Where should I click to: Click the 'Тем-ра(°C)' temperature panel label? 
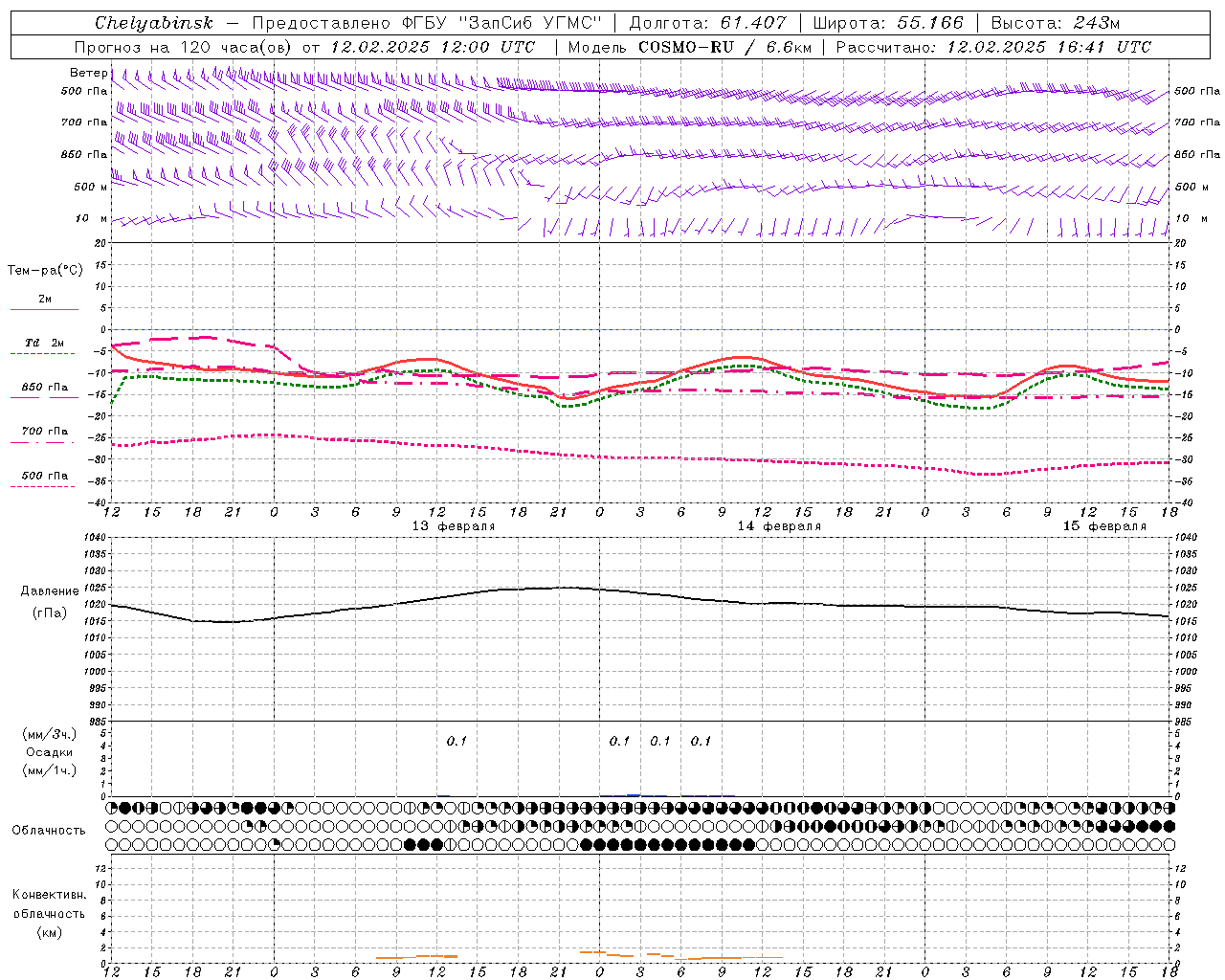(x=45, y=271)
